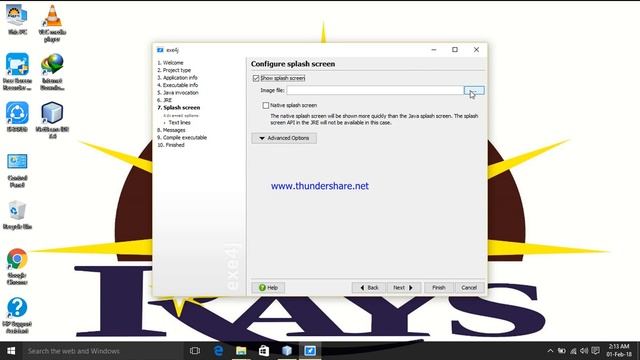Image resolution: width=640 pixels, height=360 pixels.
Task: Open exe4j Help
Action: tap(268, 288)
